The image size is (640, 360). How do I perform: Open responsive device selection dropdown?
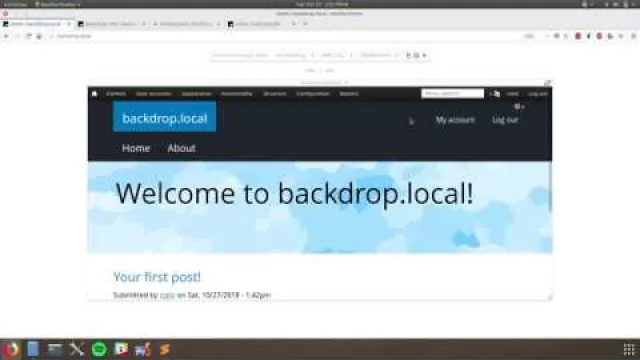[x=241, y=55]
